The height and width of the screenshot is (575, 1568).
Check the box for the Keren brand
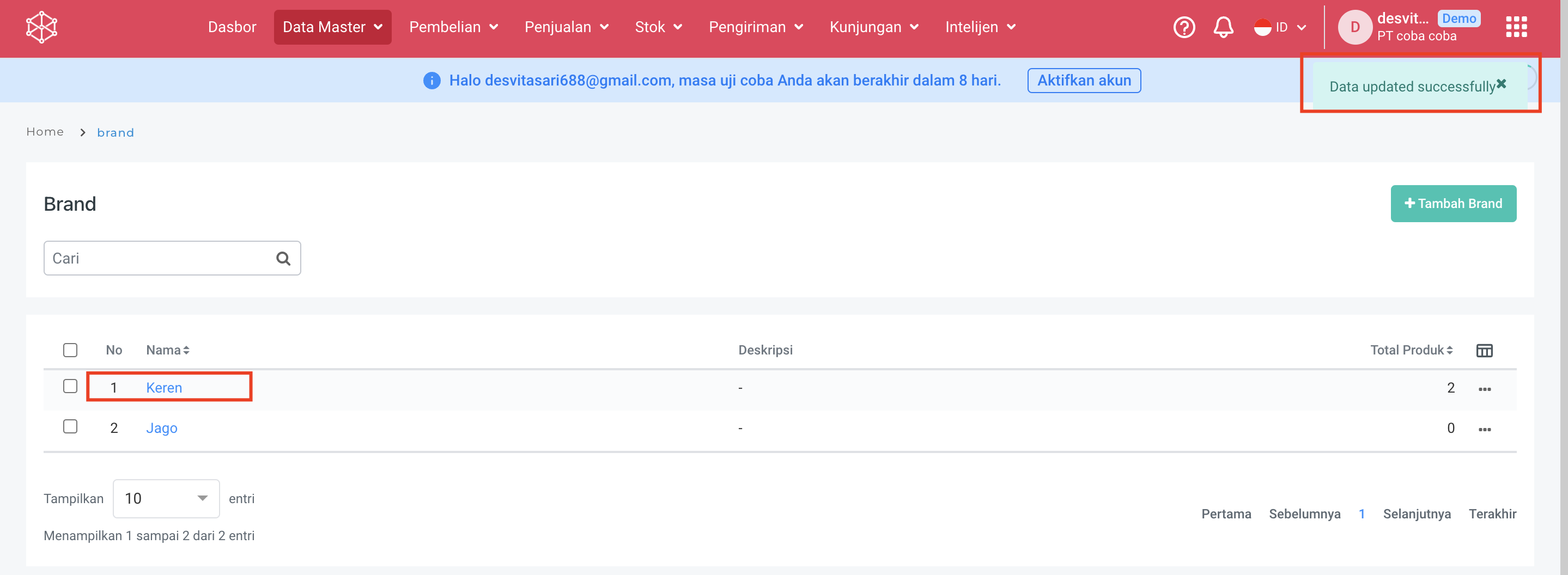click(x=71, y=387)
